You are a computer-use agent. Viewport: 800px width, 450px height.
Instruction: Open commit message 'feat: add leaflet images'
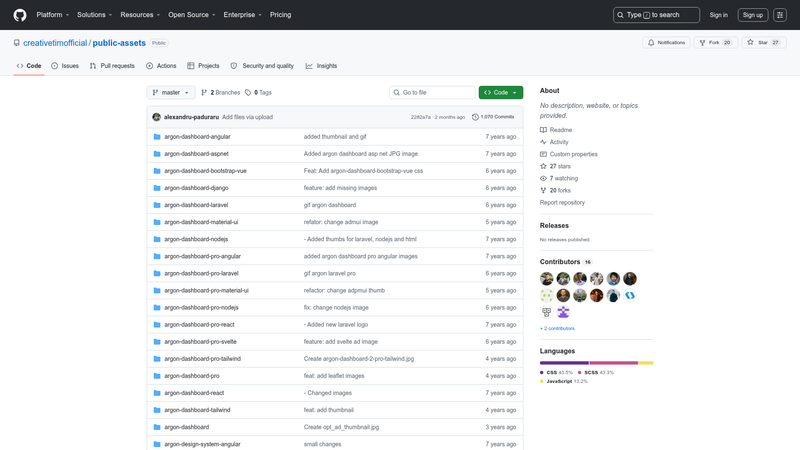tap(334, 376)
